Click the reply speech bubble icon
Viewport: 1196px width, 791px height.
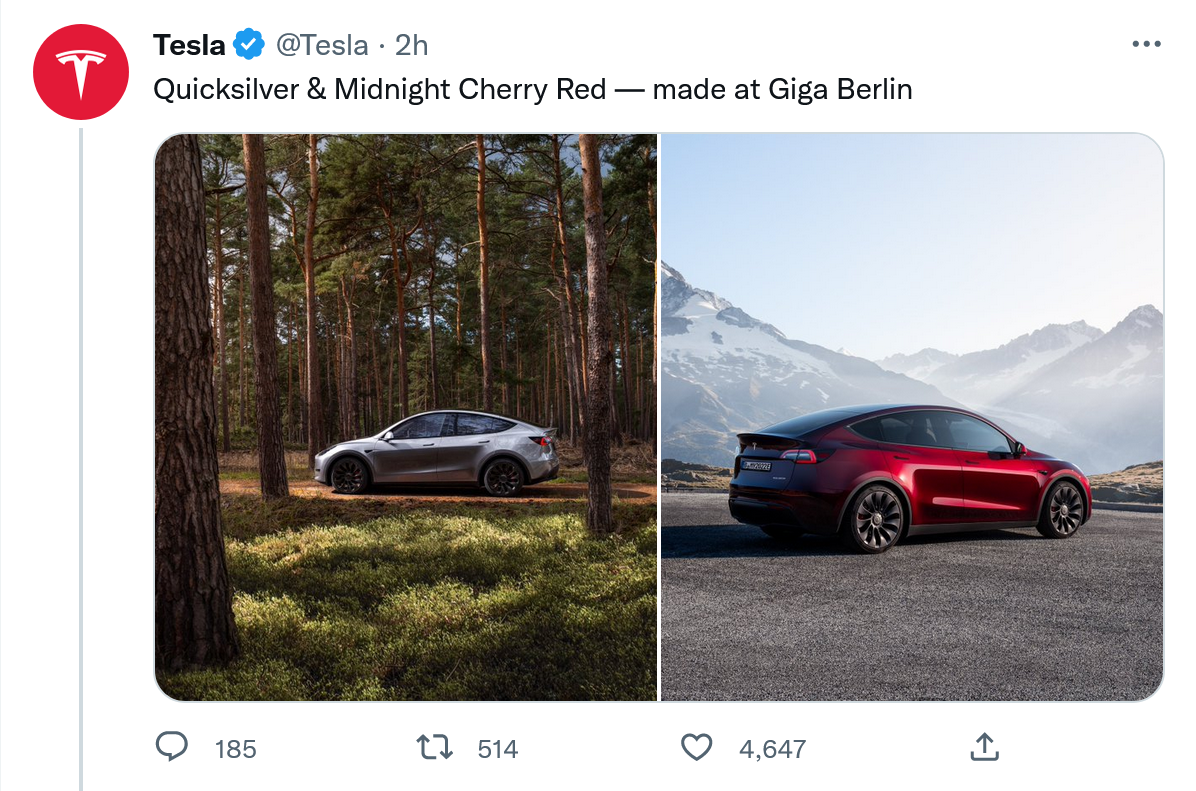173,746
